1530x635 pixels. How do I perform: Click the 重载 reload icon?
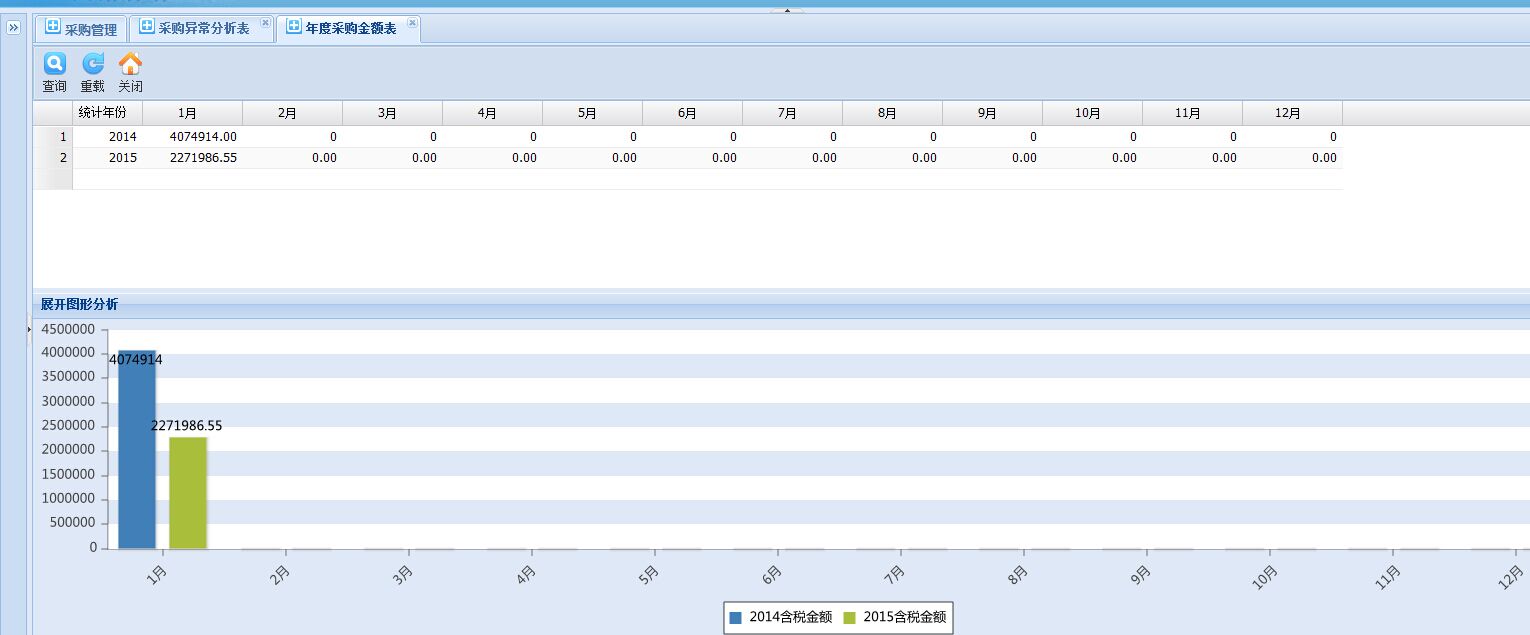[92, 65]
